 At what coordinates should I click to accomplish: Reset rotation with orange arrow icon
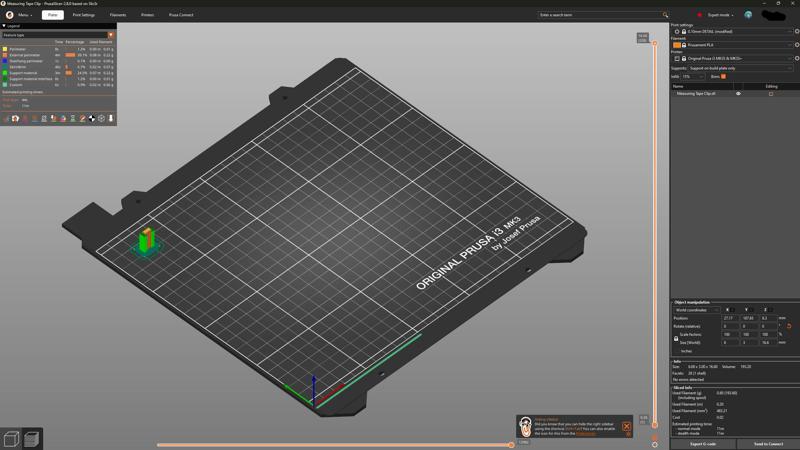coord(789,326)
